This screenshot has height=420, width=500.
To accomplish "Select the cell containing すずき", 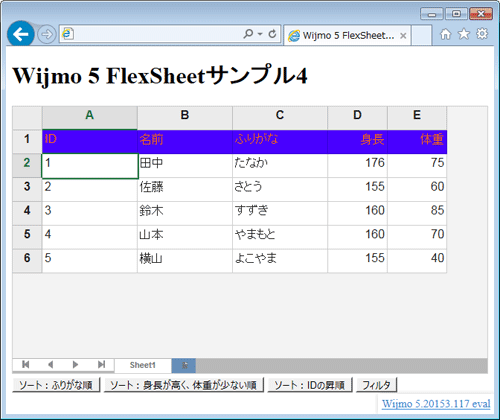I will [x=280, y=213].
